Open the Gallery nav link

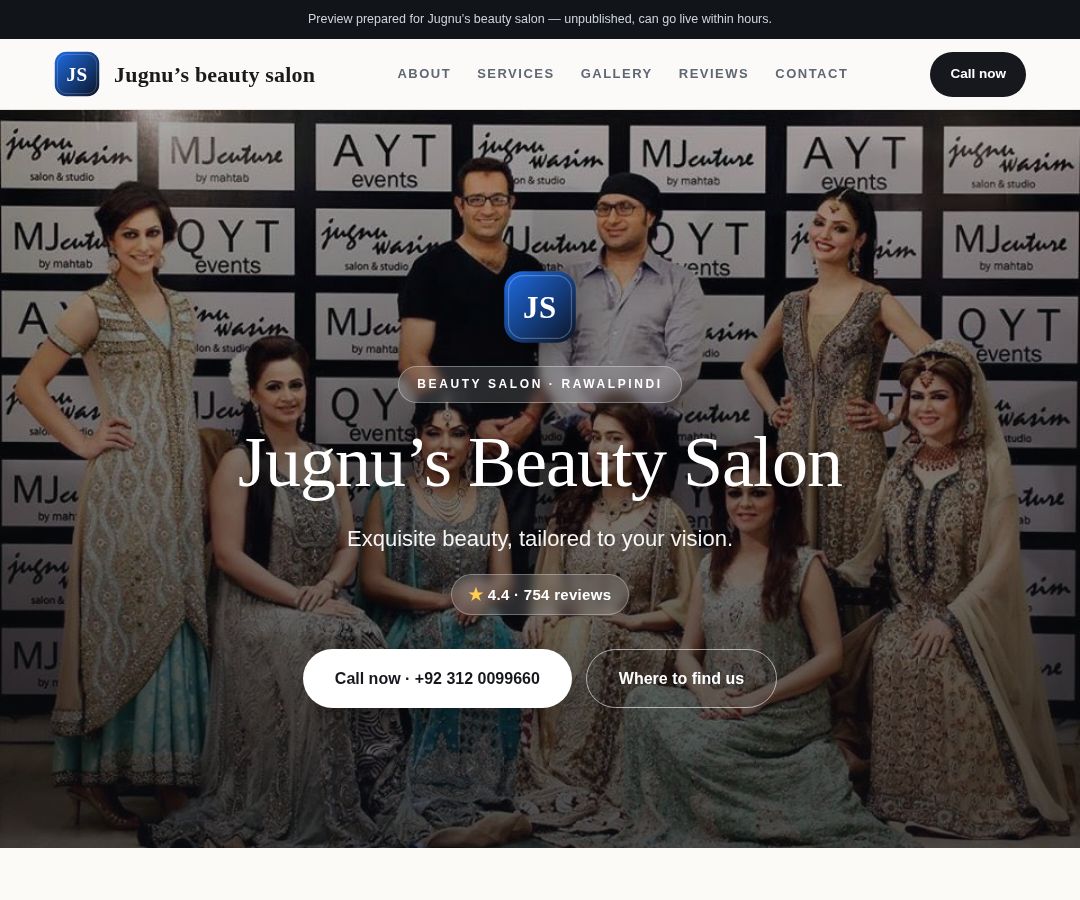[x=616, y=74]
